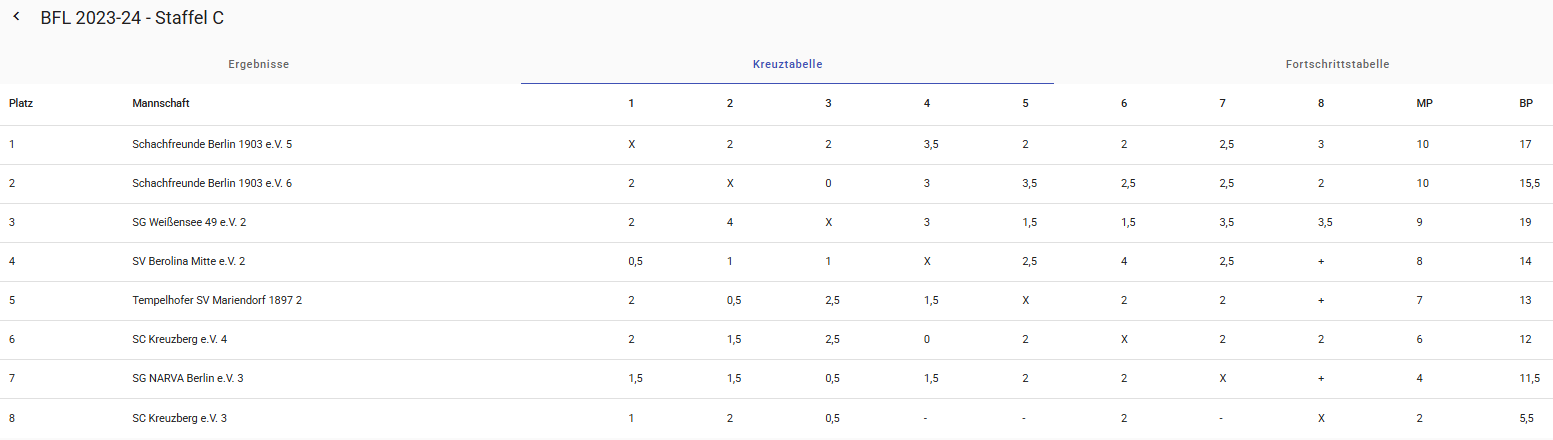Click the MP column header
Screen dimensions: 1553x440
tap(1424, 103)
